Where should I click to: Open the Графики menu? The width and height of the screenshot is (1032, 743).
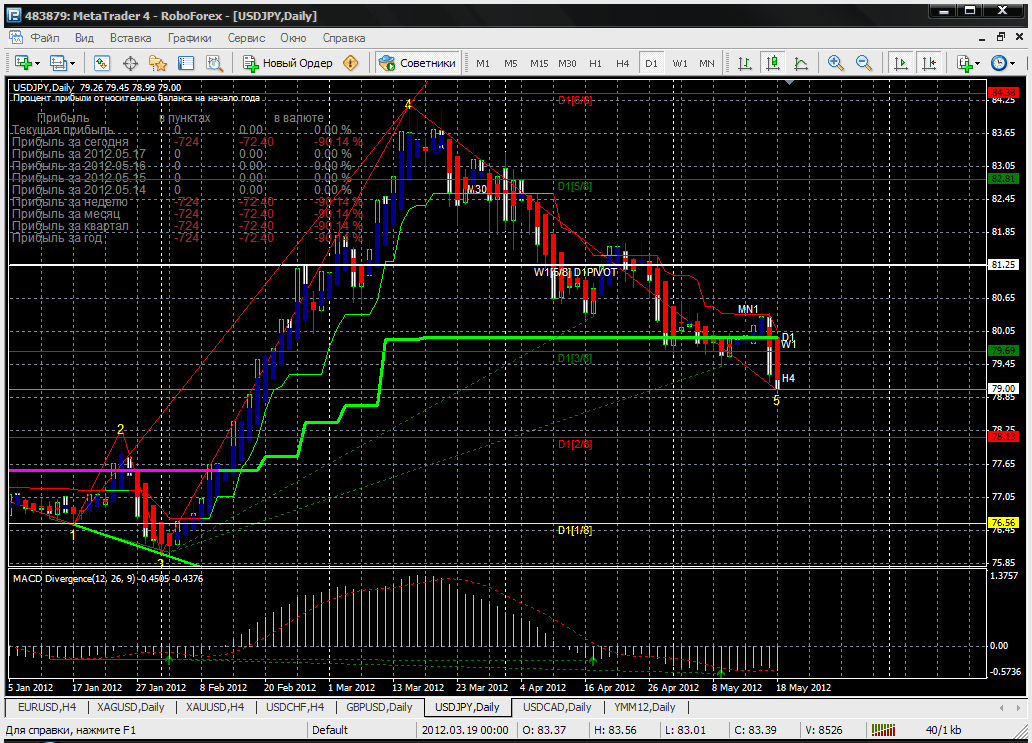click(190, 38)
